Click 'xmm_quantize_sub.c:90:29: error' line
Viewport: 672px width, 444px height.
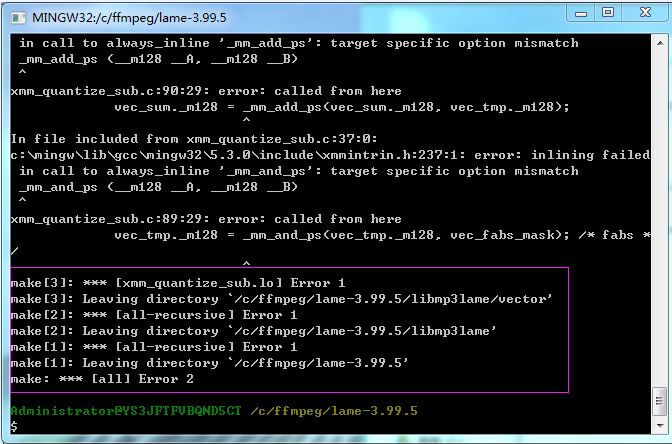click(206, 91)
